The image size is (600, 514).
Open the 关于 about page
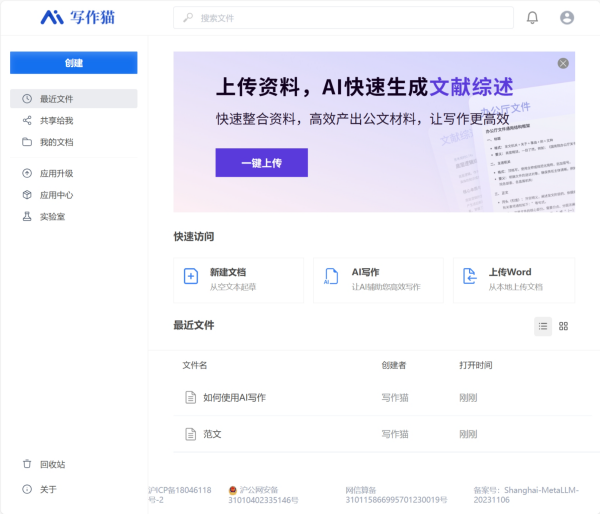pyautogui.click(x=48, y=489)
